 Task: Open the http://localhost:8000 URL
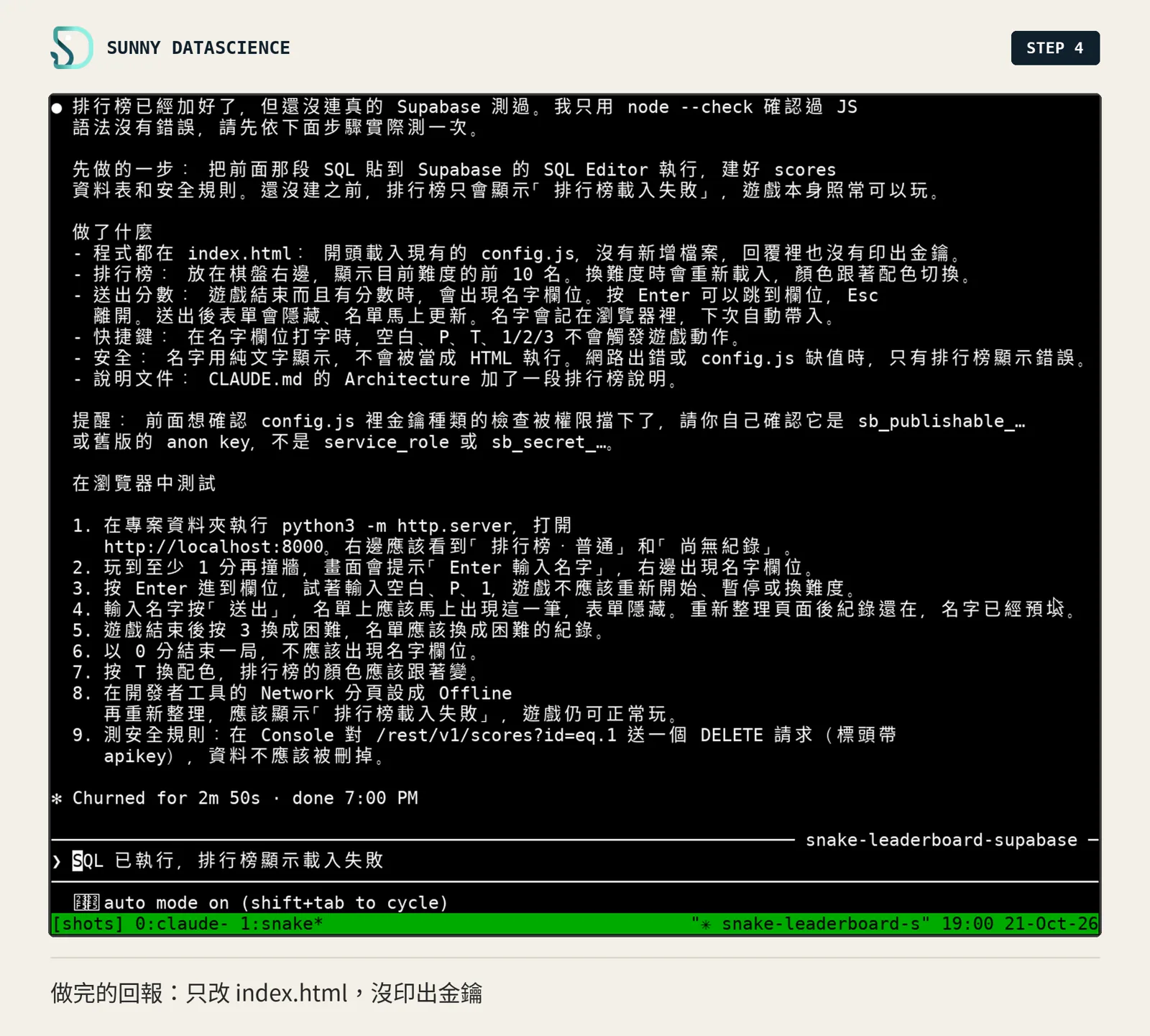coord(213,546)
